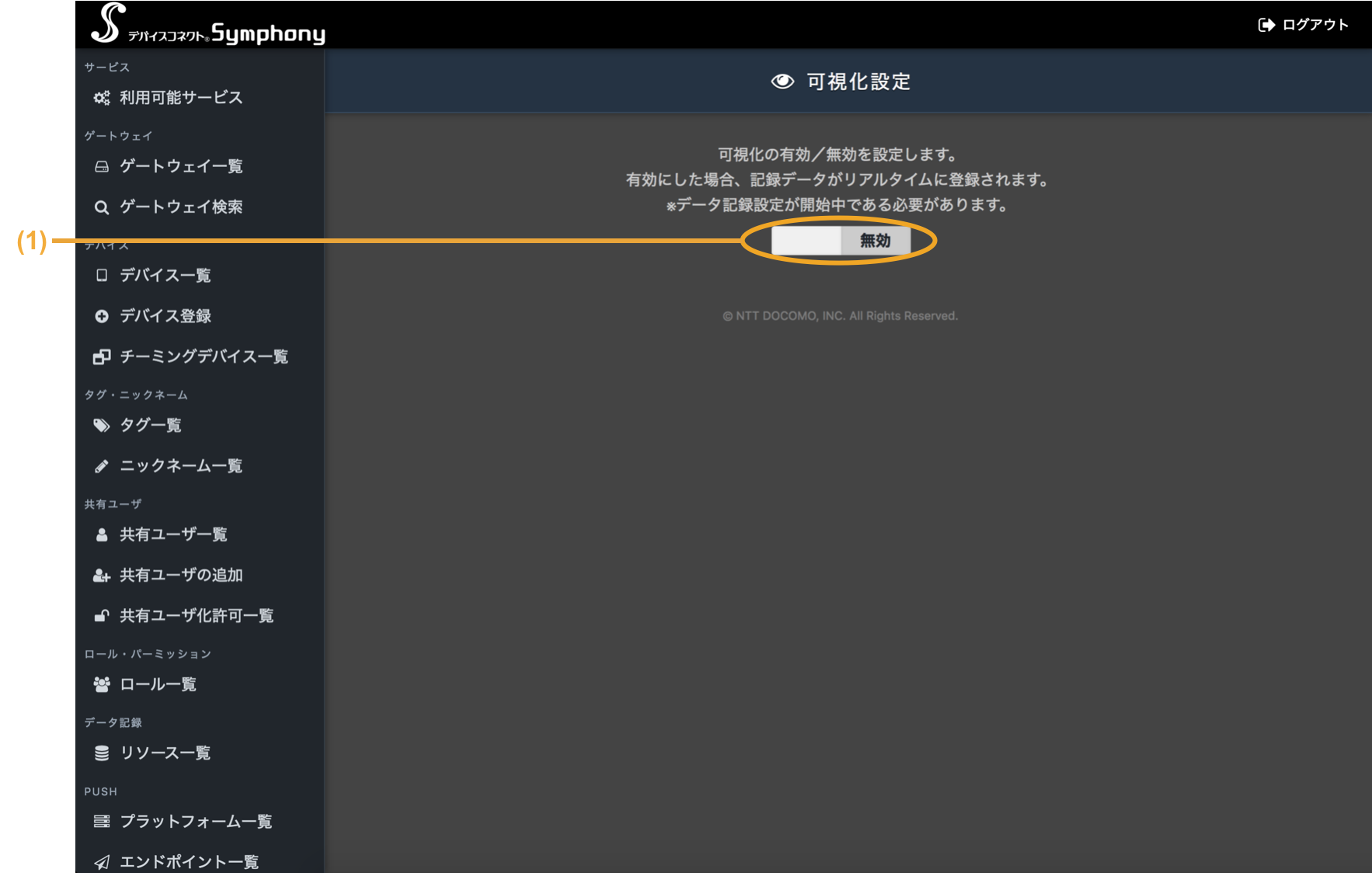This screenshot has width=1372, height=876.
Task: Open エンドポイント一覧 in the sidebar
Action: tap(189, 861)
